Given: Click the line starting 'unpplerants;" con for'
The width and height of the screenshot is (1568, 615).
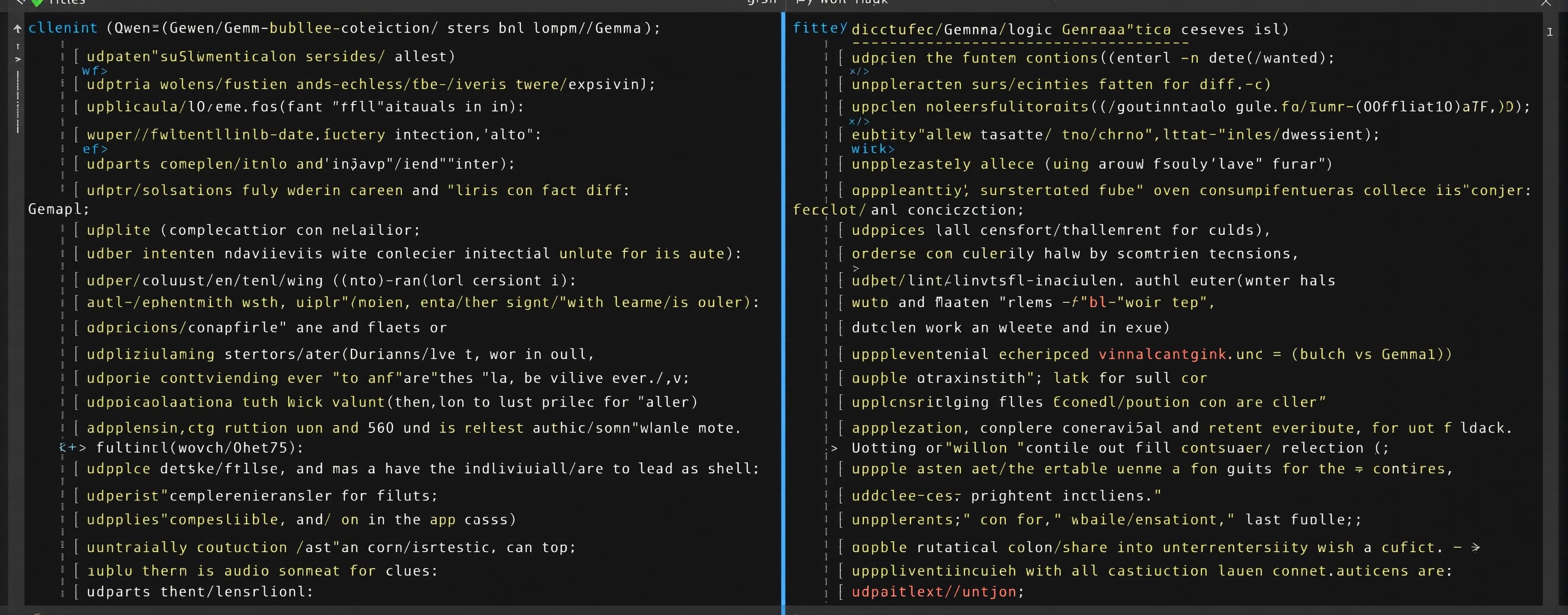Looking at the screenshot, I should 1107,519.
